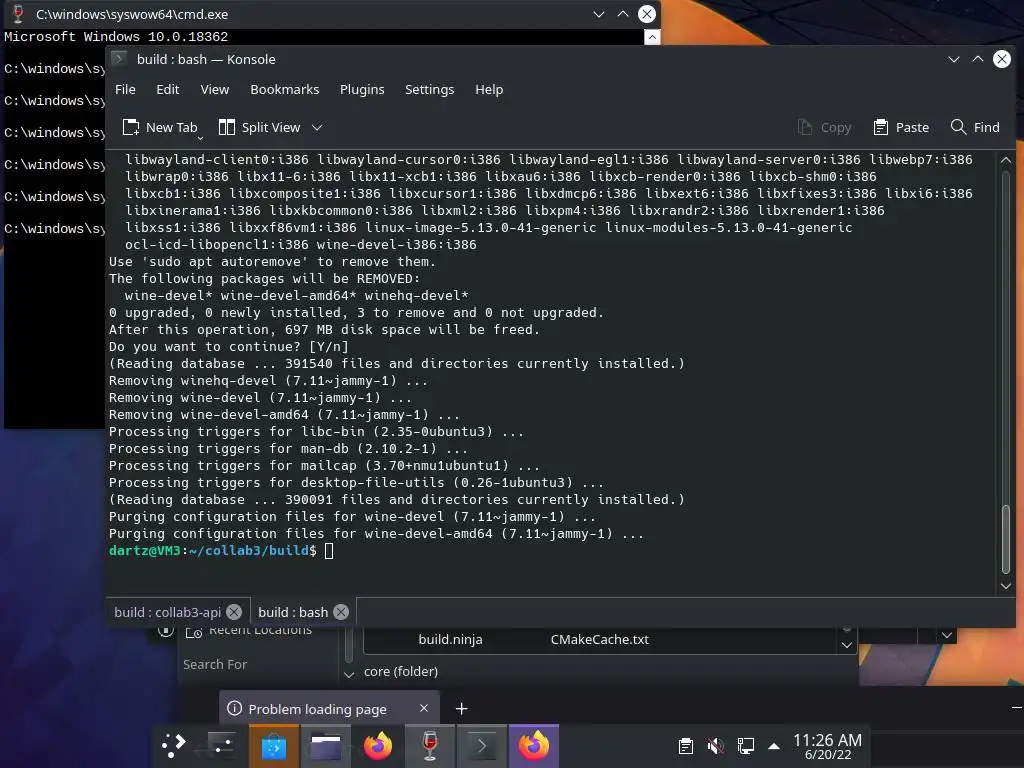Open a new Firefox tab with plus button
The image size is (1024, 768).
pyautogui.click(x=461, y=709)
